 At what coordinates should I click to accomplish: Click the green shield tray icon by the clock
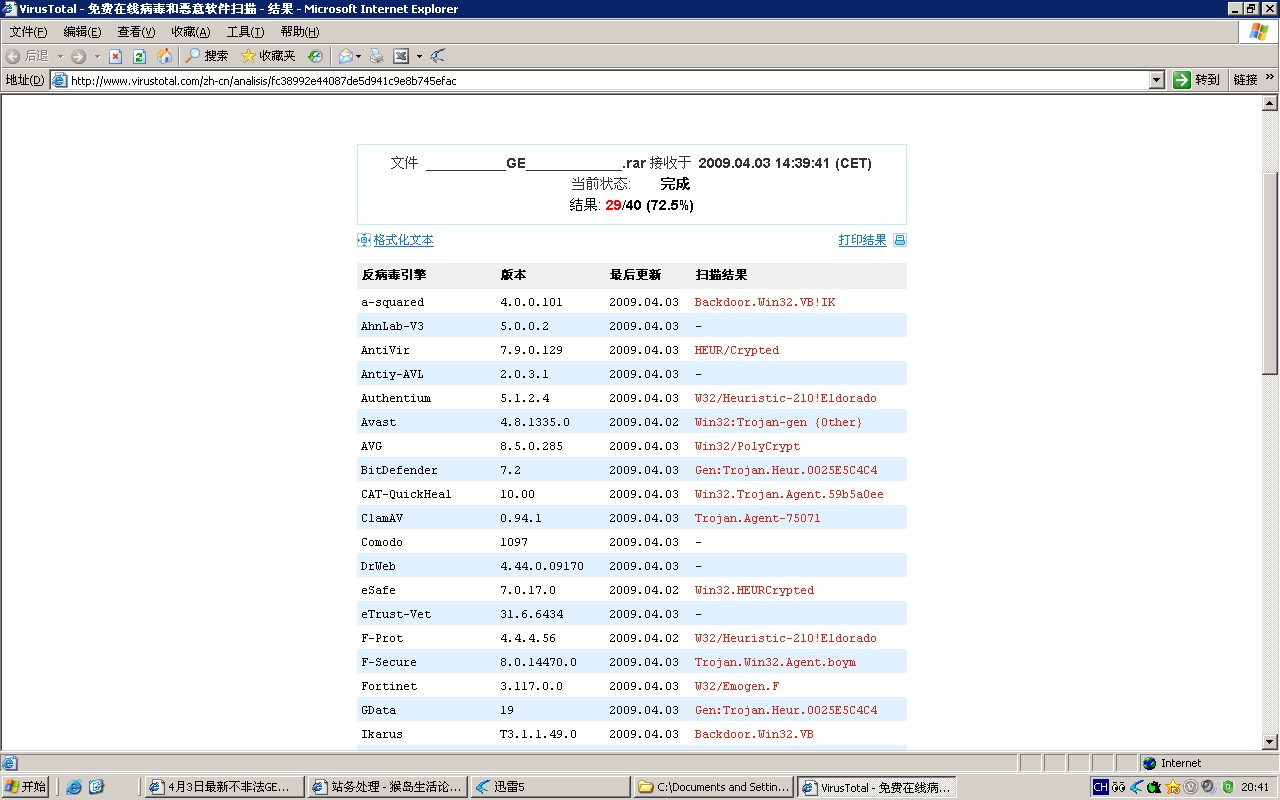(1227, 787)
